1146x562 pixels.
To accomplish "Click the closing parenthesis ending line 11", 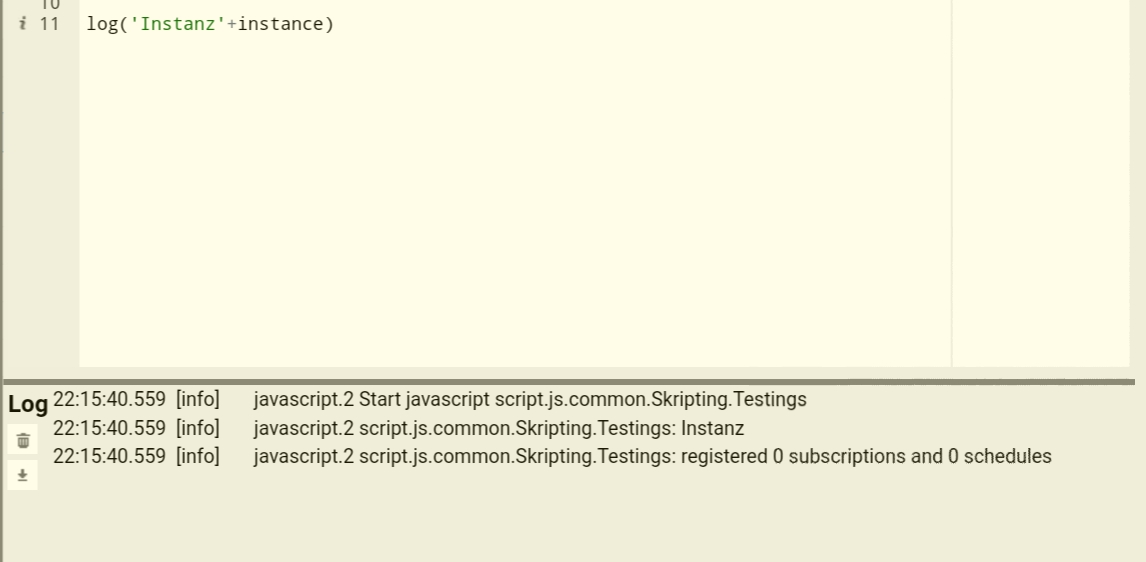I will 329,23.
